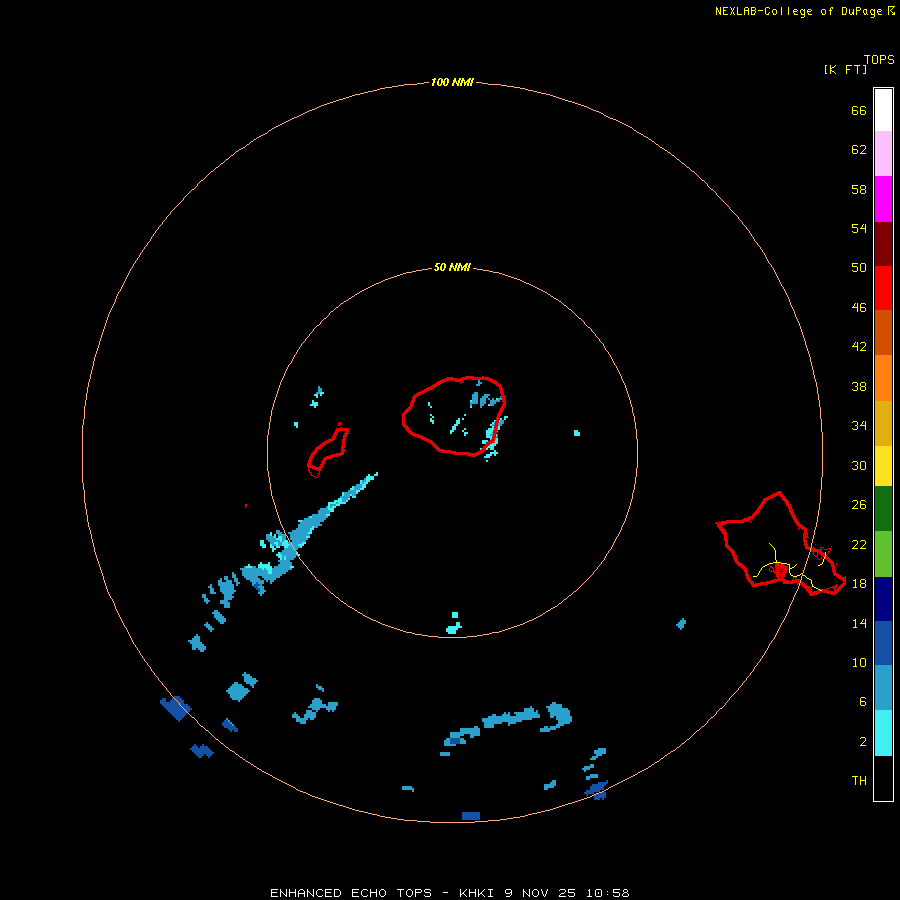Viewport: 900px width, 900px height.
Task: Click the 54 legend value
Action: pos(859,228)
